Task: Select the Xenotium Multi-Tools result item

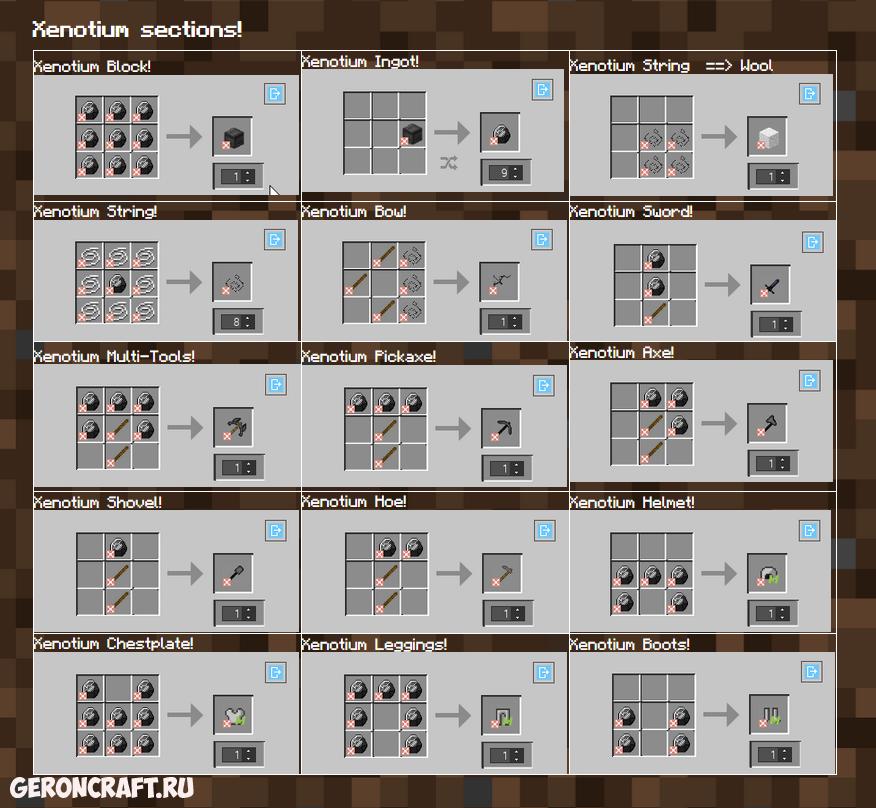Action: pyautogui.click(x=233, y=427)
